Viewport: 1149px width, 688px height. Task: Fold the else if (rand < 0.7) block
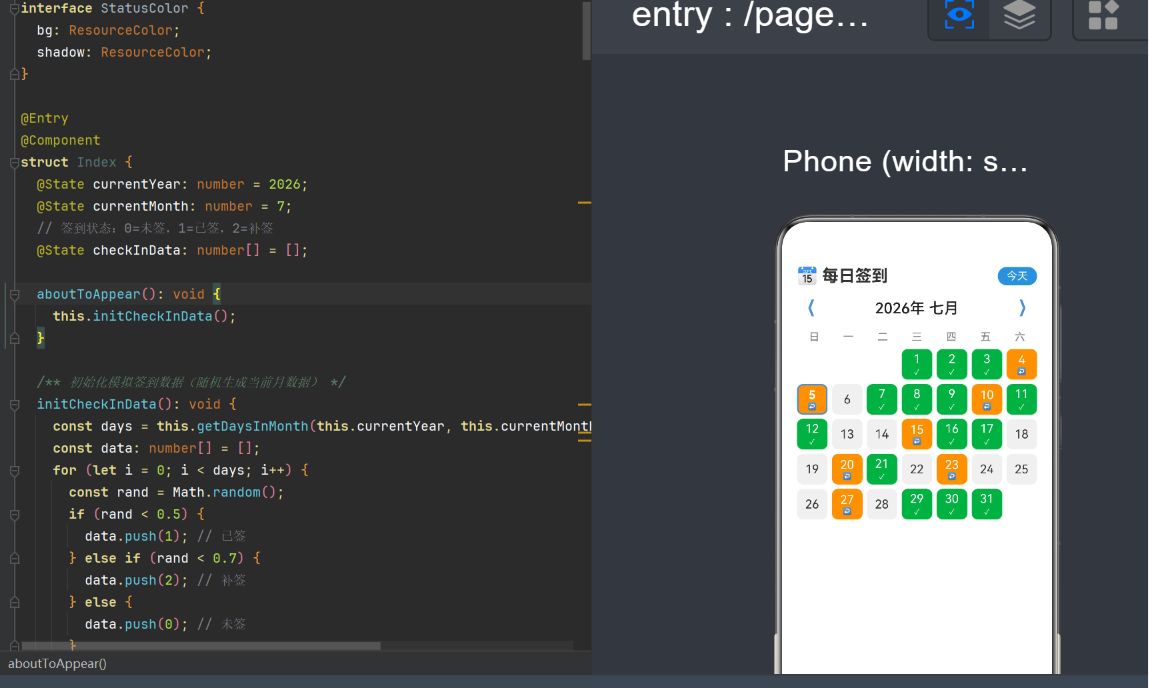click(14, 558)
